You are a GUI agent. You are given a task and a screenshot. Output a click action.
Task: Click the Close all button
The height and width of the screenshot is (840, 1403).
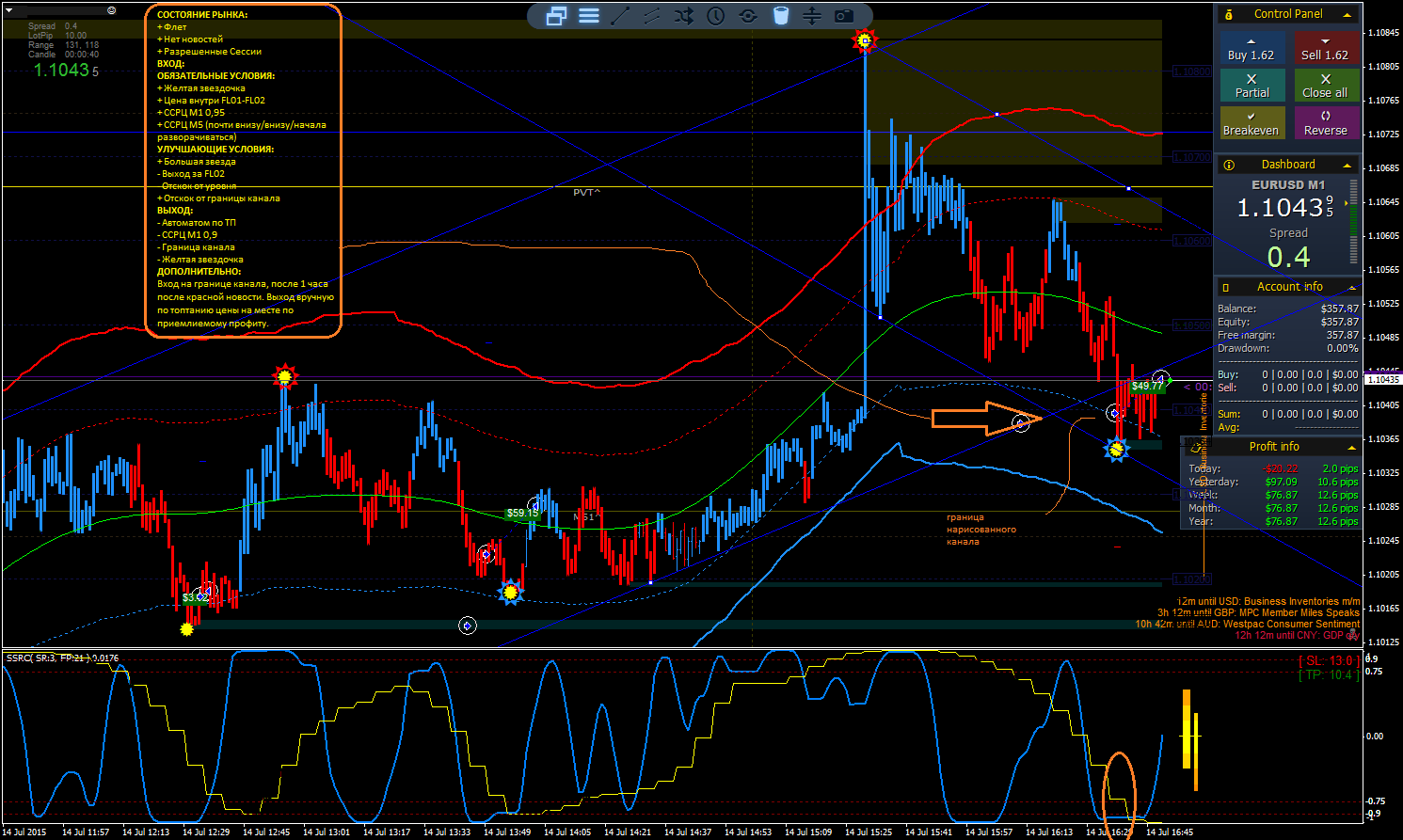[x=1325, y=86]
